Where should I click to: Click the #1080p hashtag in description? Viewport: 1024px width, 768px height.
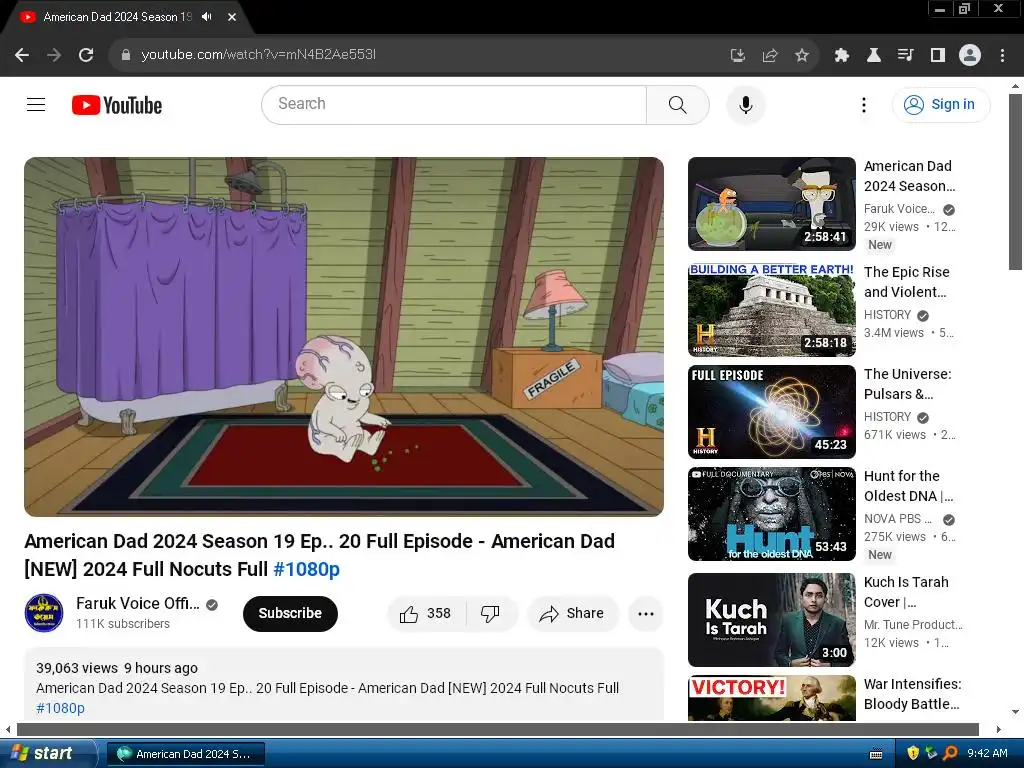[60, 708]
